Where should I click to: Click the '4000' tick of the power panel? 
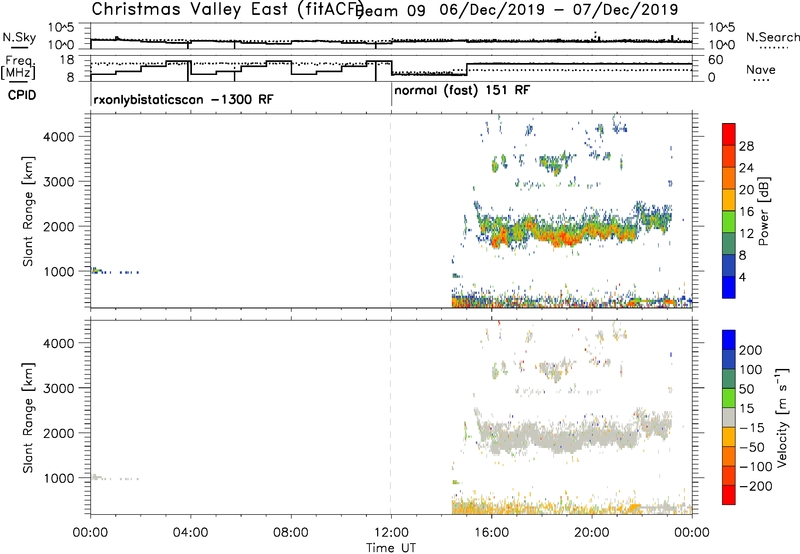(x=59, y=137)
